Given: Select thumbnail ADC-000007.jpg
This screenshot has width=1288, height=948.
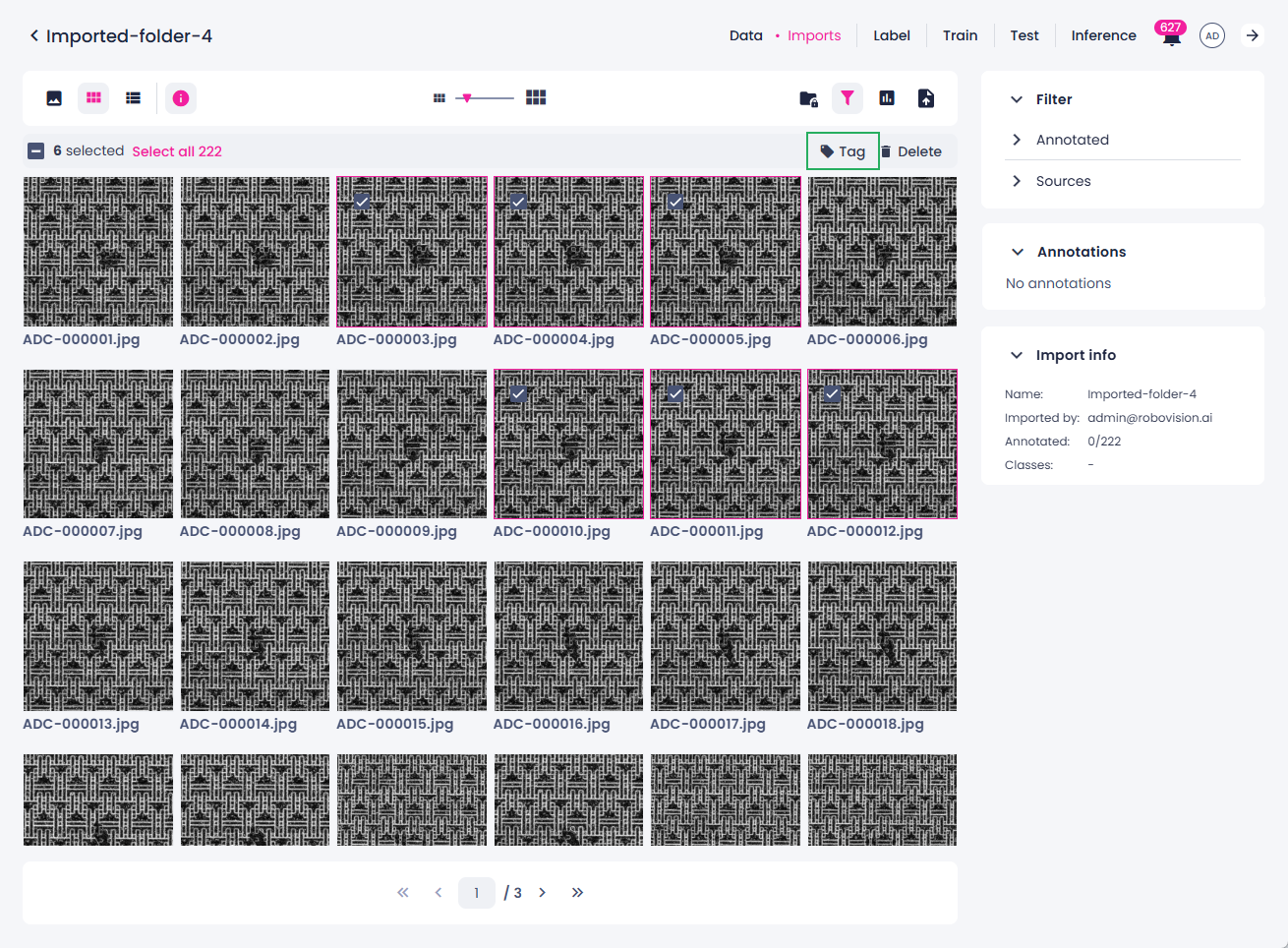Looking at the screenshot, I should point(98,444).
